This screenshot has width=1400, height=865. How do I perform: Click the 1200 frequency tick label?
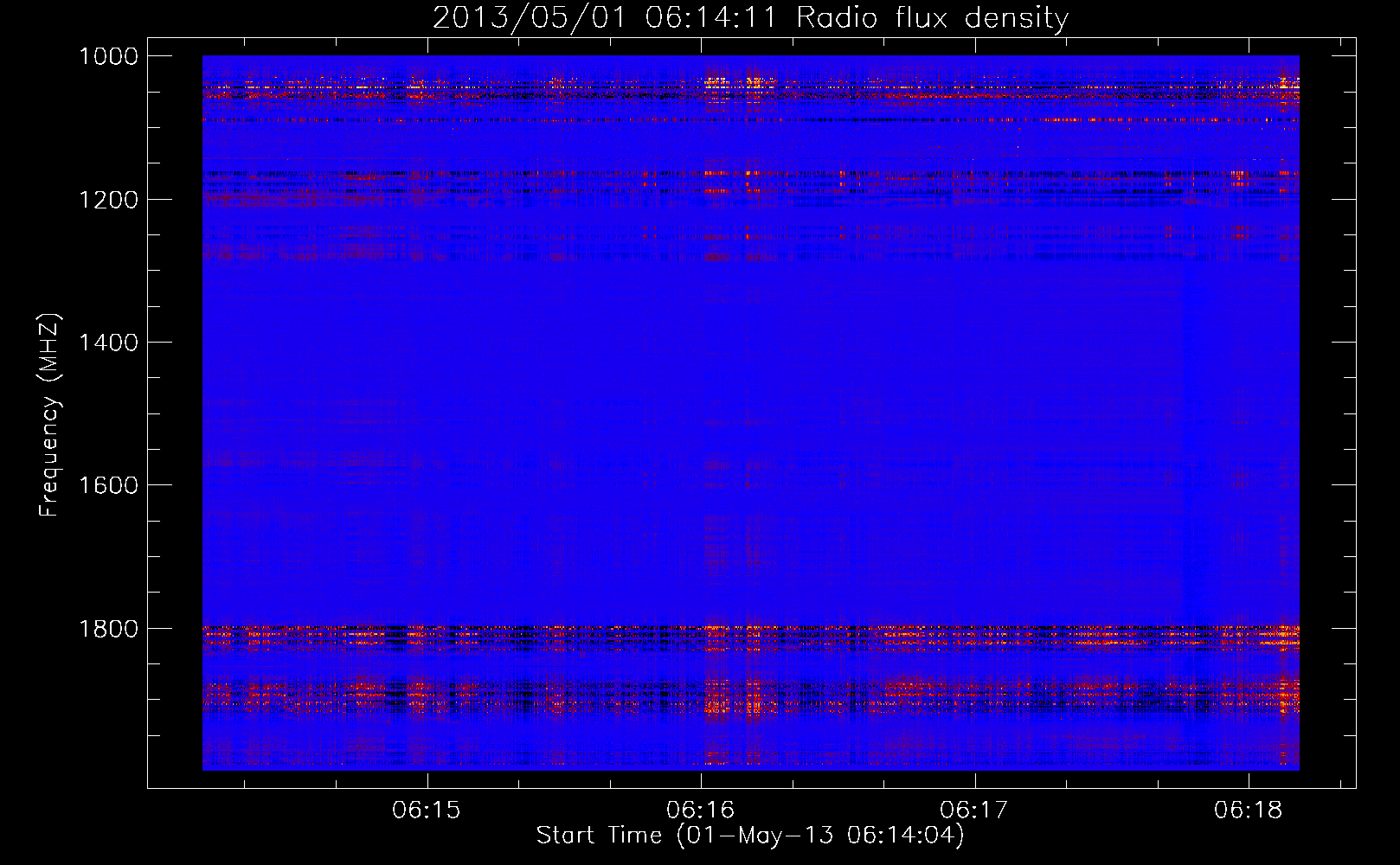(108, 199)
